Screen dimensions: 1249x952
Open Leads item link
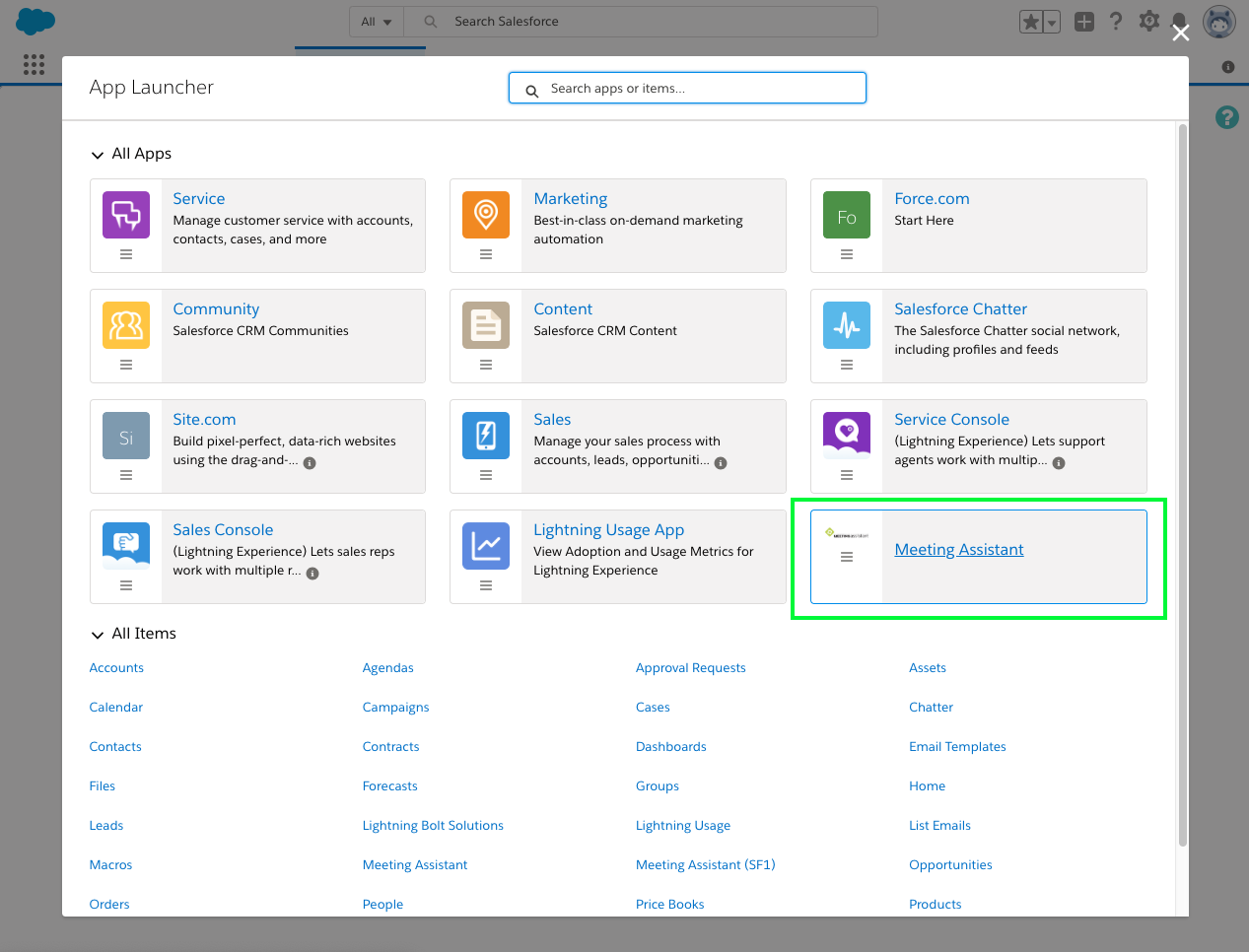106,825
